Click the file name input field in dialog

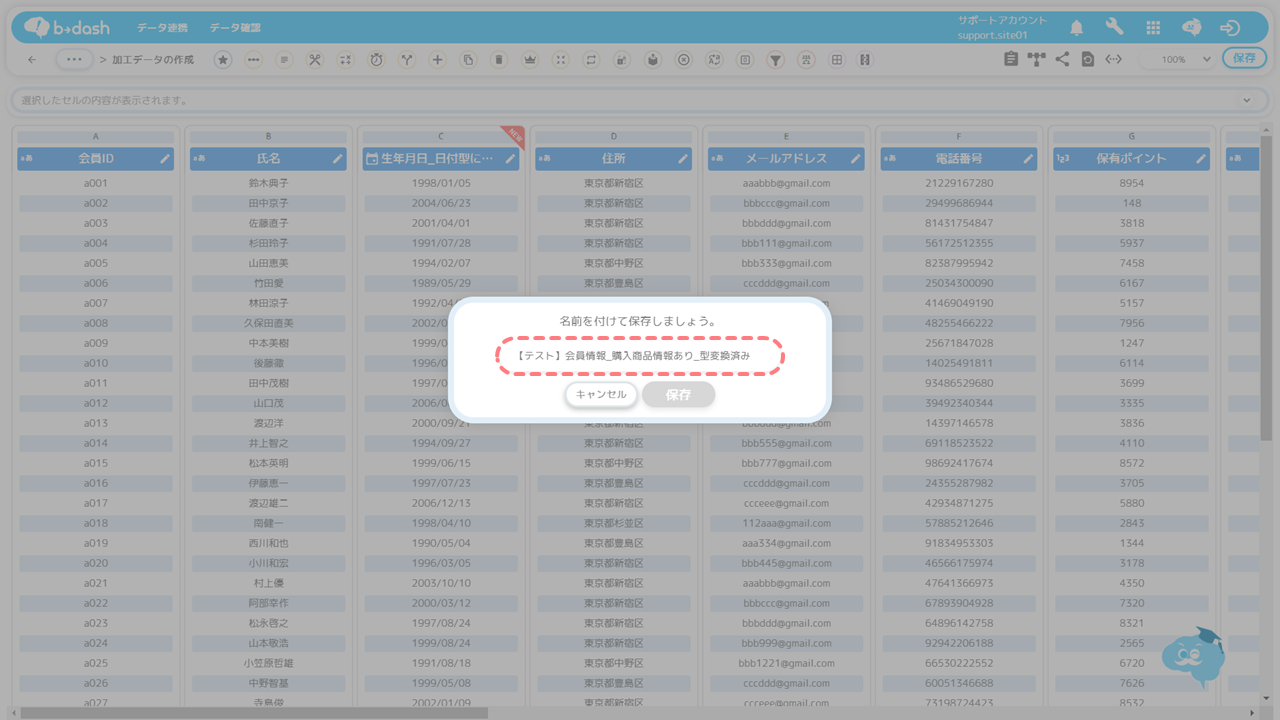click(x=640, y=356)
